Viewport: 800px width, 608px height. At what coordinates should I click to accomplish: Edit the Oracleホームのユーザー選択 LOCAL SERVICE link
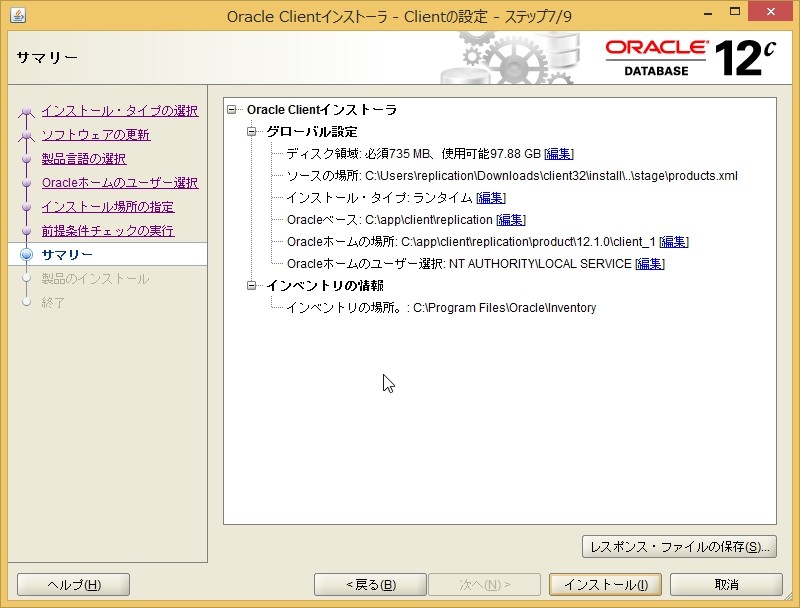pos(649,264)
